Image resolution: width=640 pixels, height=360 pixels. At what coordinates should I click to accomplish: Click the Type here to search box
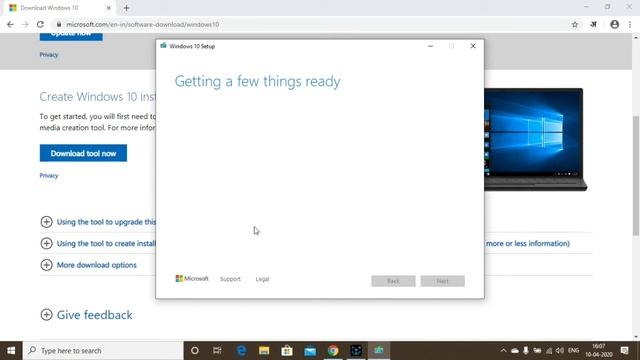pos(103,351)
